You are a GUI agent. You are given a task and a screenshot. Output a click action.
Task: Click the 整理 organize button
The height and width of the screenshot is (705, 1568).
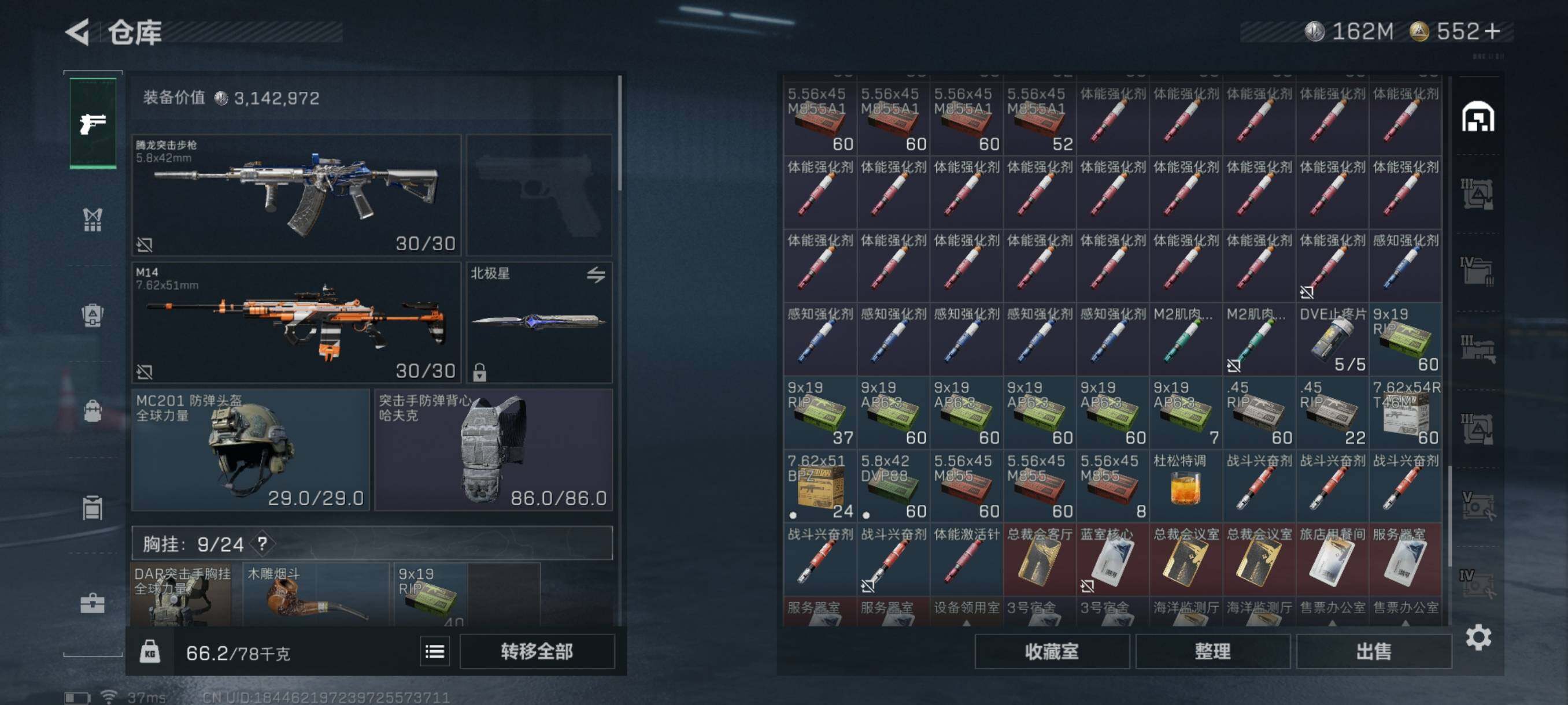coord(1212,651)
